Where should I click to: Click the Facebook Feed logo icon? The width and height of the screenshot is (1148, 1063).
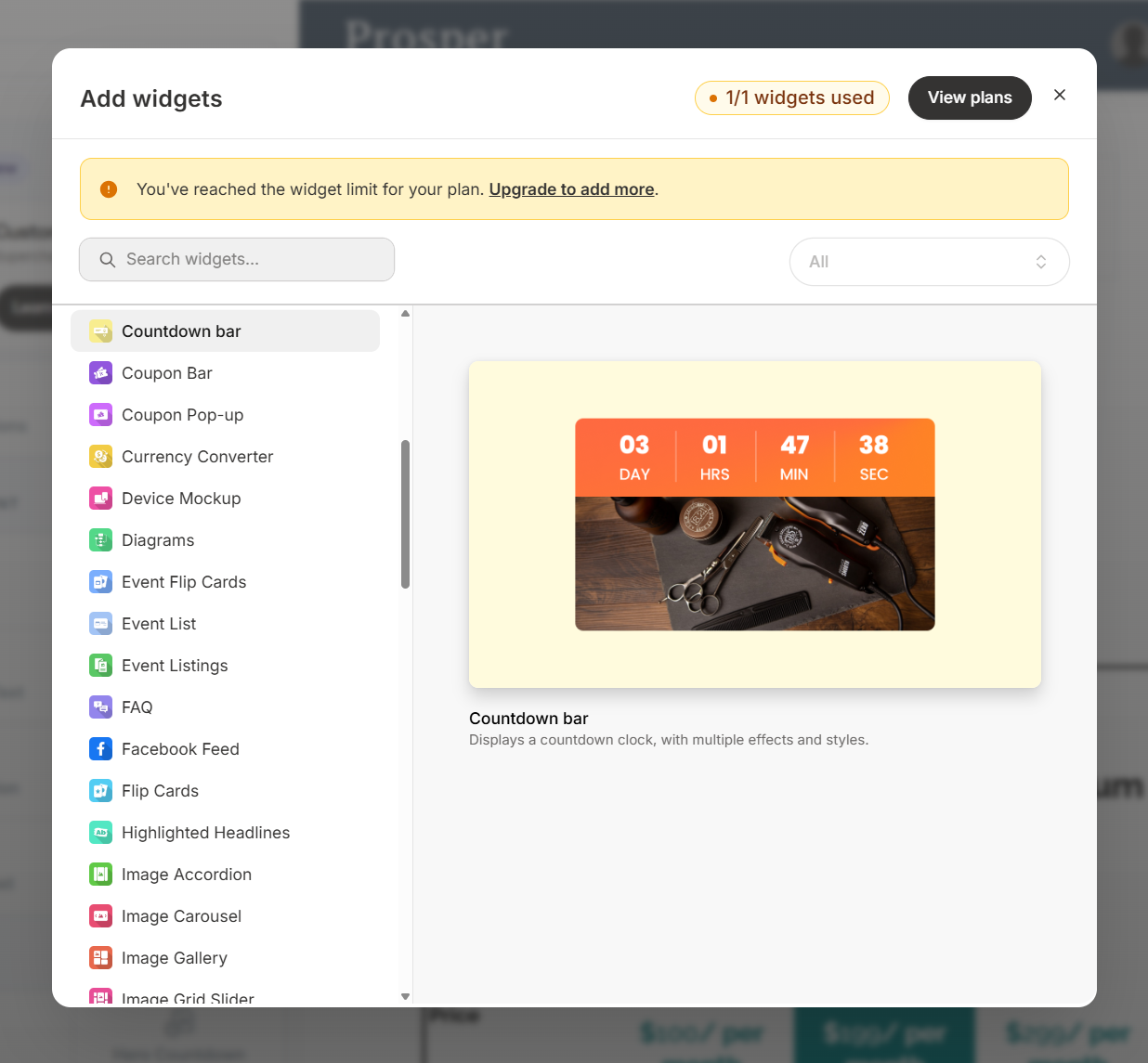coord(100,749)
